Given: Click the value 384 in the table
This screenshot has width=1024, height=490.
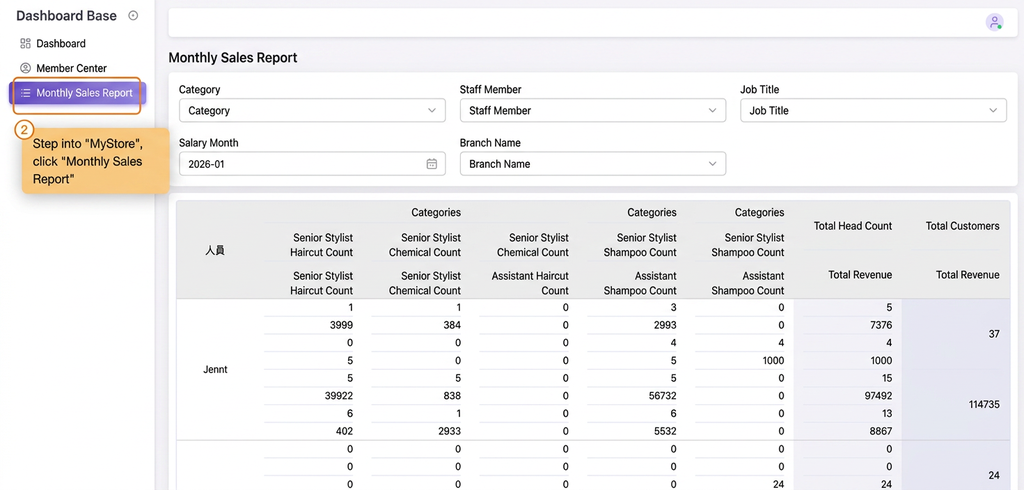Looking at the screenshot, I should click(452, 325).
